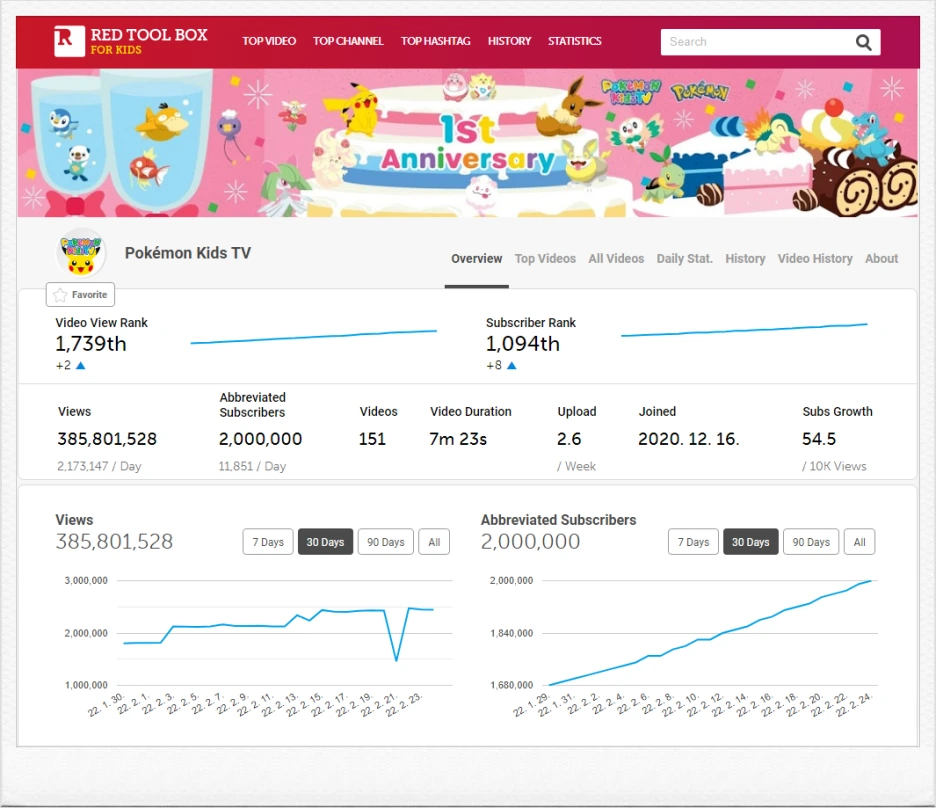The width and height of the screenshot is (936, 808).
Task: Click the RED TOOL BOX FOR KIDS title
Action: tap(149, 41)
